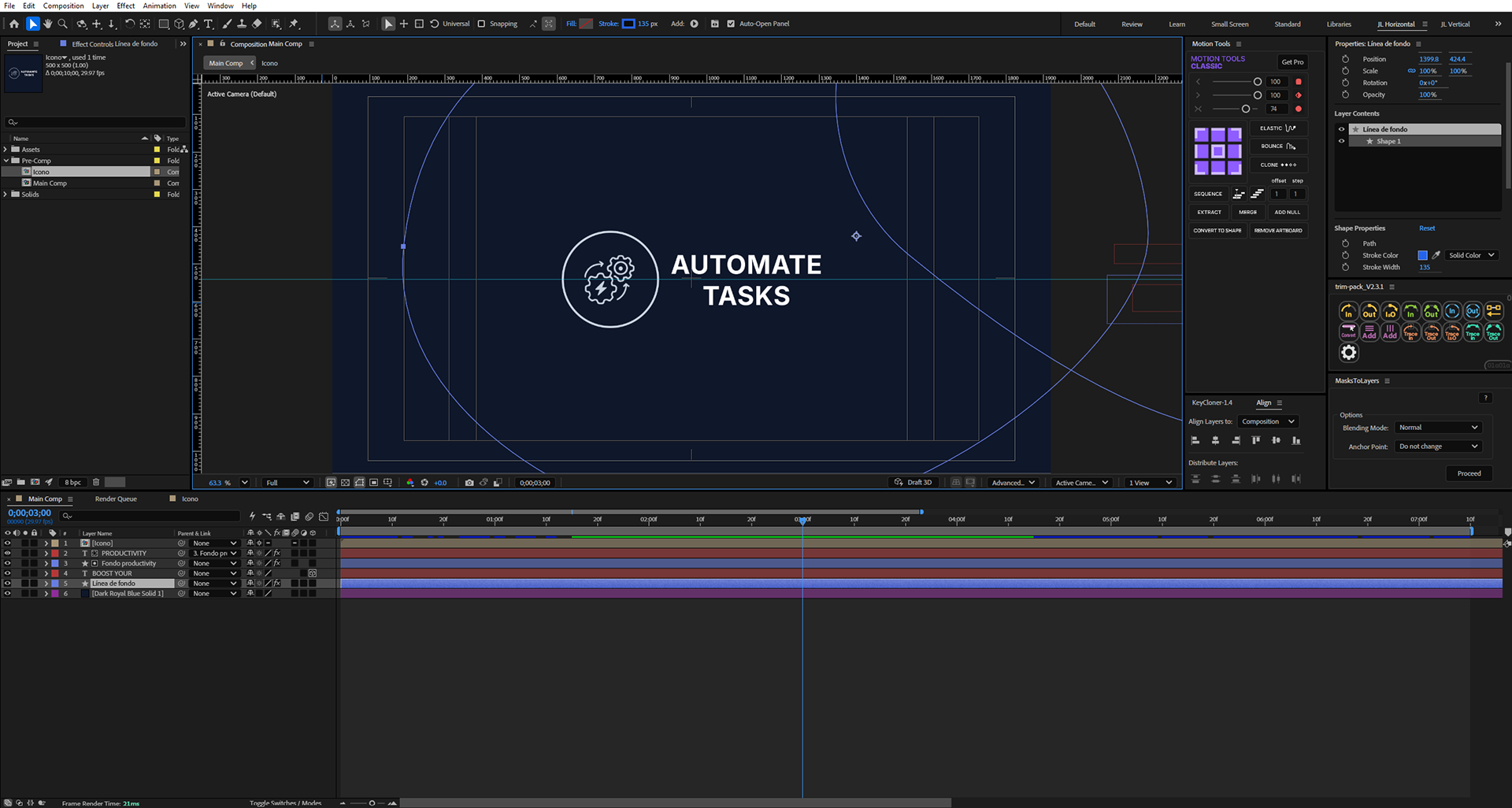The image size is (1512, 808).
Task: Open the File menu
Action: (9, 6)
